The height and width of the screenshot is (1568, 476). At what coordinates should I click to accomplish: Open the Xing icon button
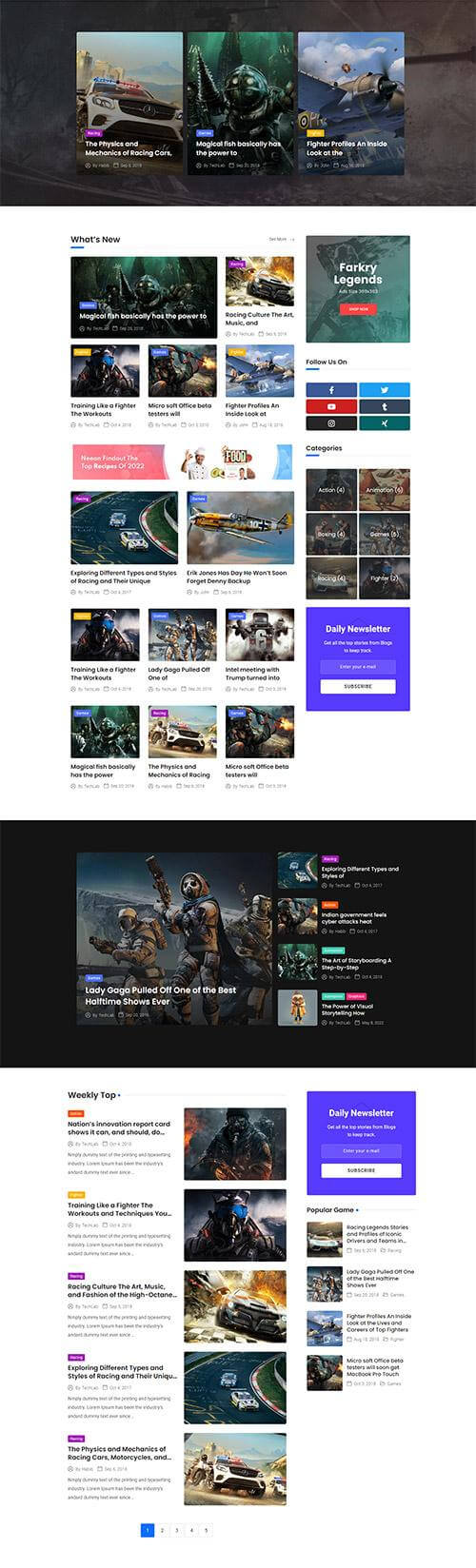click(385, 422)
